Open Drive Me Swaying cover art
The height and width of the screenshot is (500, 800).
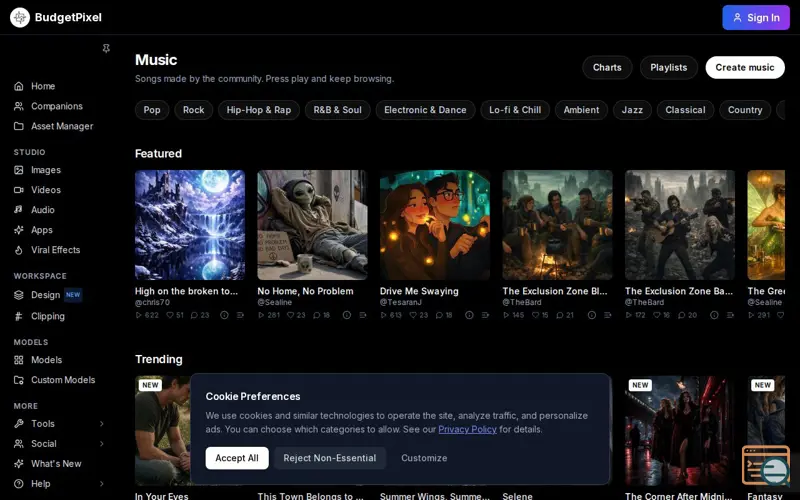pos(435,225)
